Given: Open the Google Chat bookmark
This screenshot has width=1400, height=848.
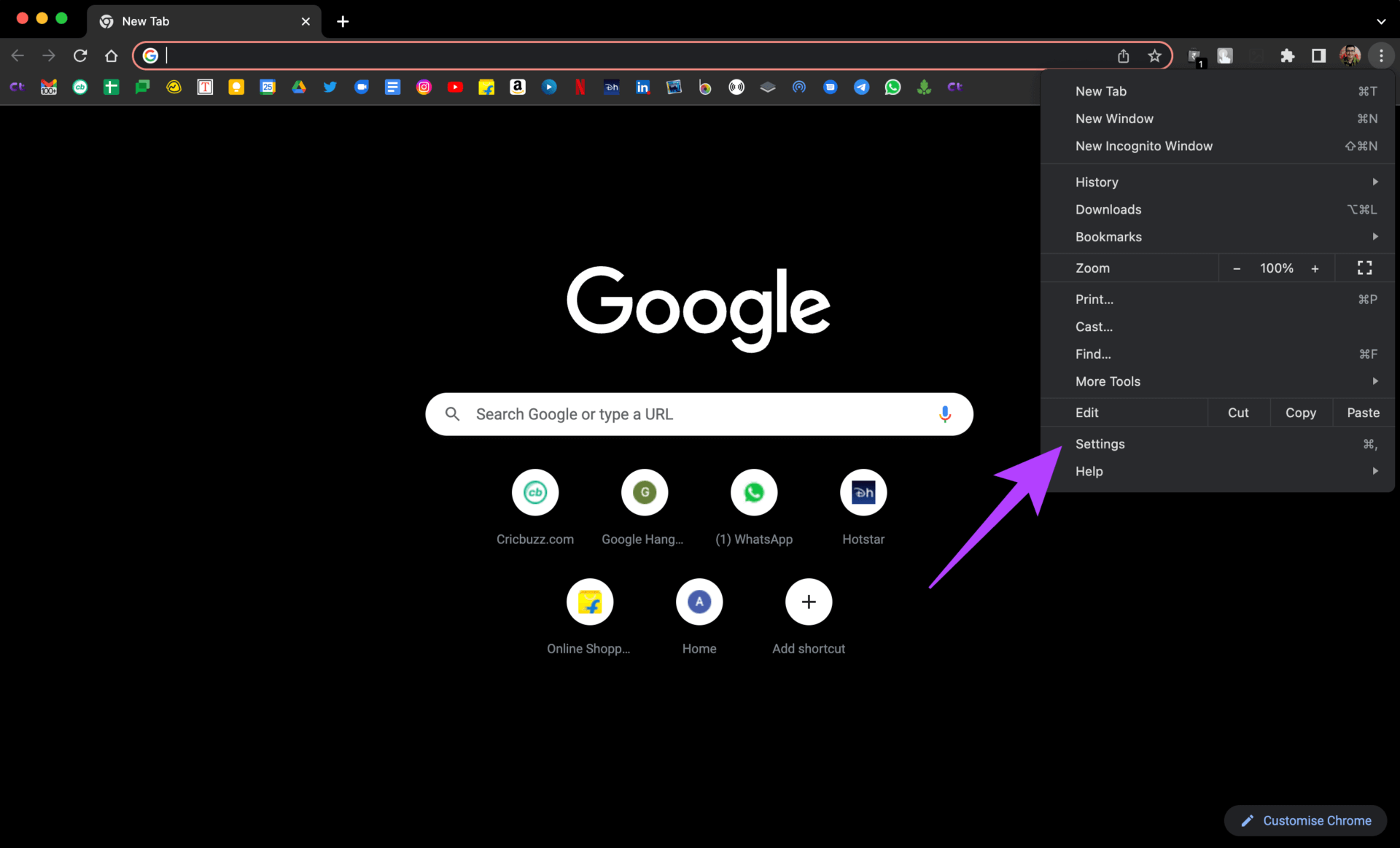Looking at the screenshot, I should 142,87.
